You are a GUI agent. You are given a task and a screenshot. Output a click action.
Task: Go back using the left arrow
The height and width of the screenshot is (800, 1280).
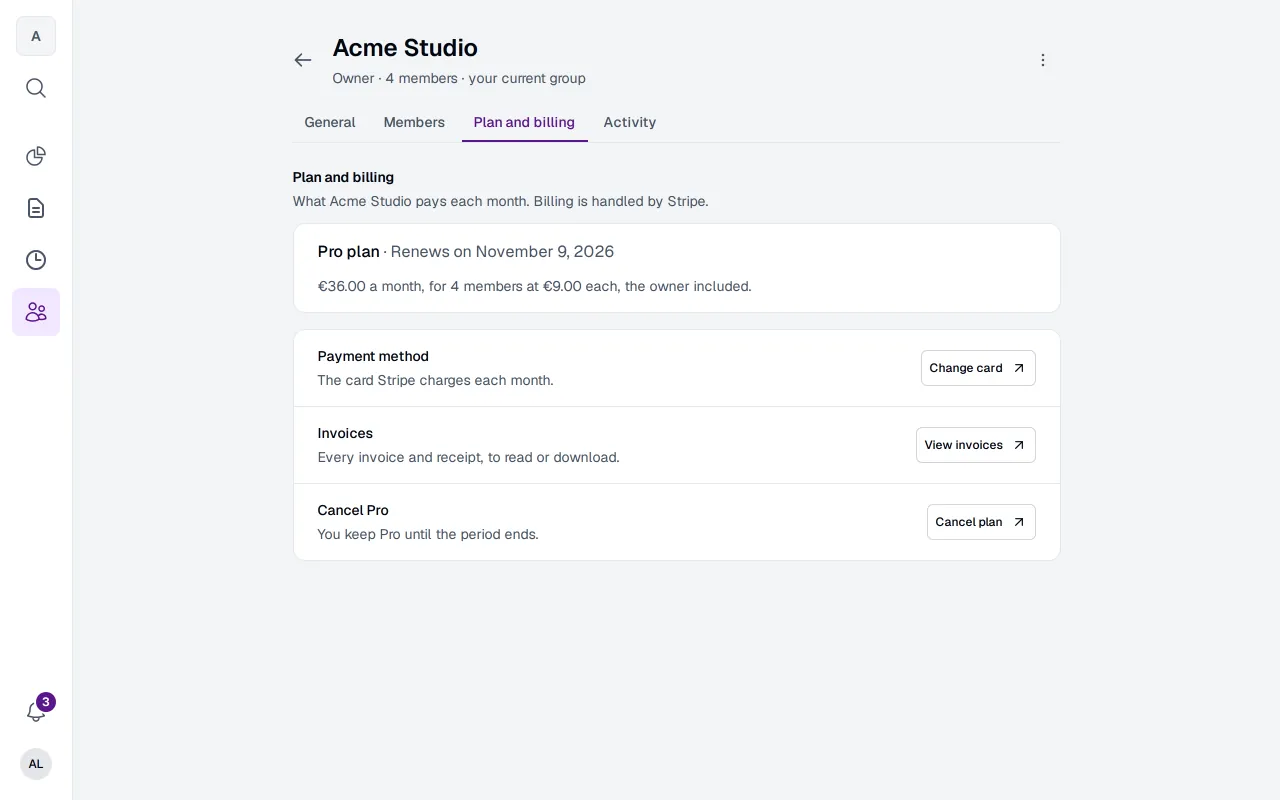(303, 60)
